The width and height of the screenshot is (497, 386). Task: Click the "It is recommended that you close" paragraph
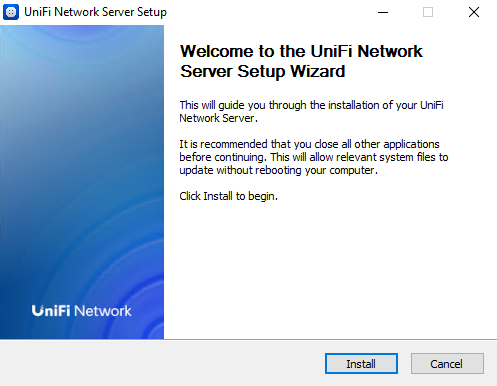pyautogui.click(x=314, y=157)
